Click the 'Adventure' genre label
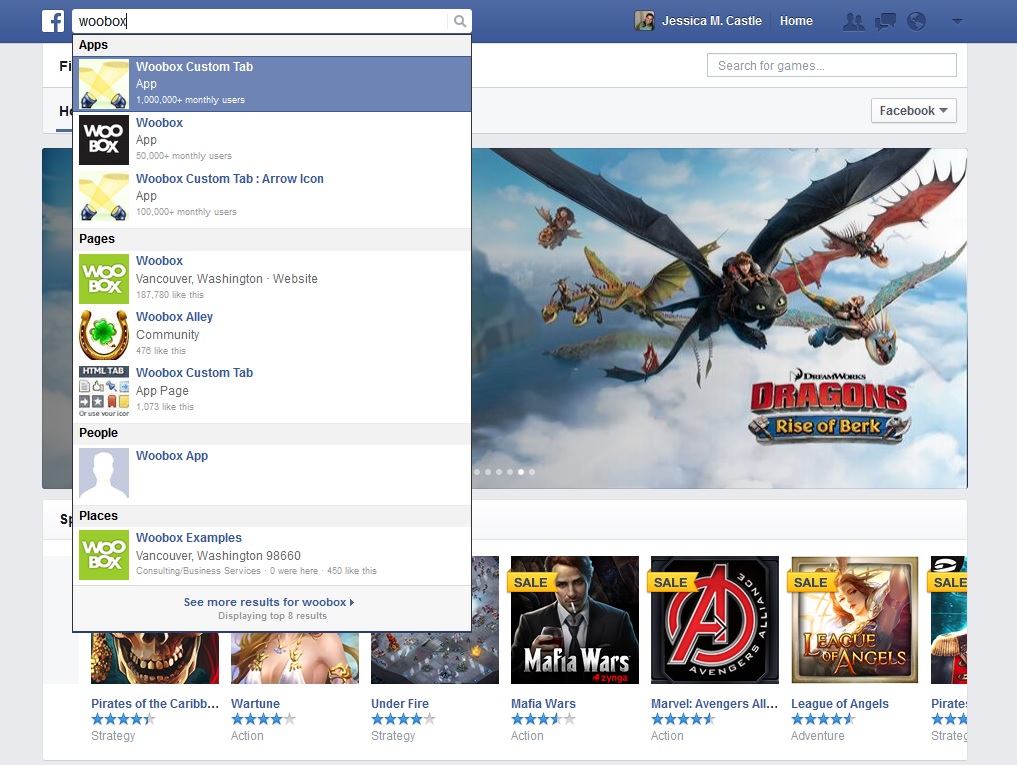 pyautogui.click(x=817, y=736)
